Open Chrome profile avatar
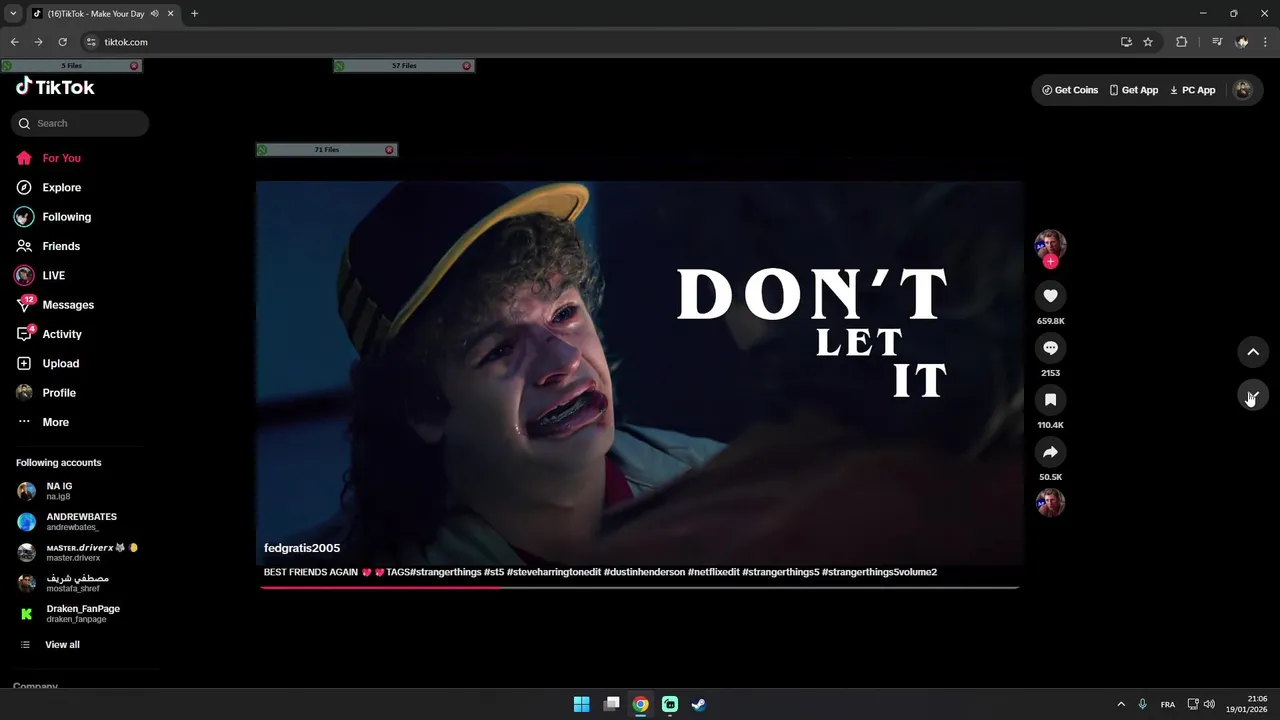 click(1242, 42)
